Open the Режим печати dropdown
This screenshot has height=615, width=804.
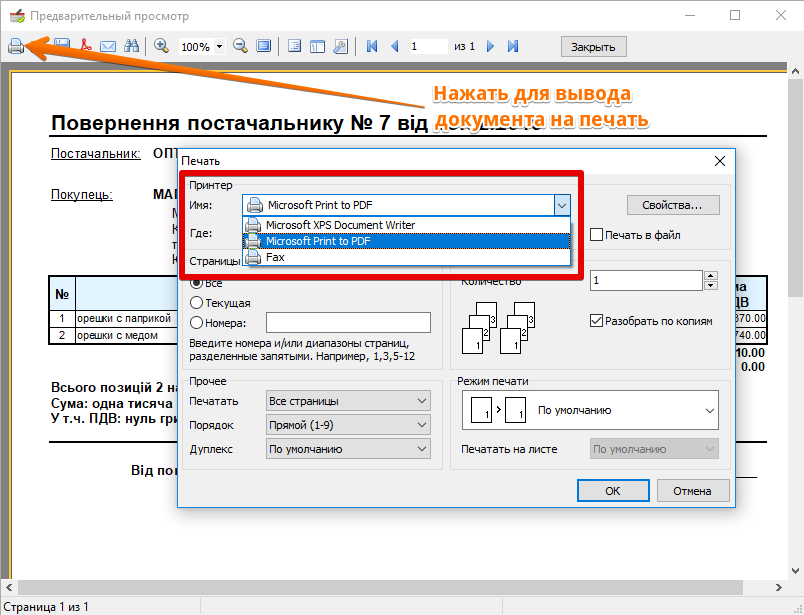click(590, 410)
